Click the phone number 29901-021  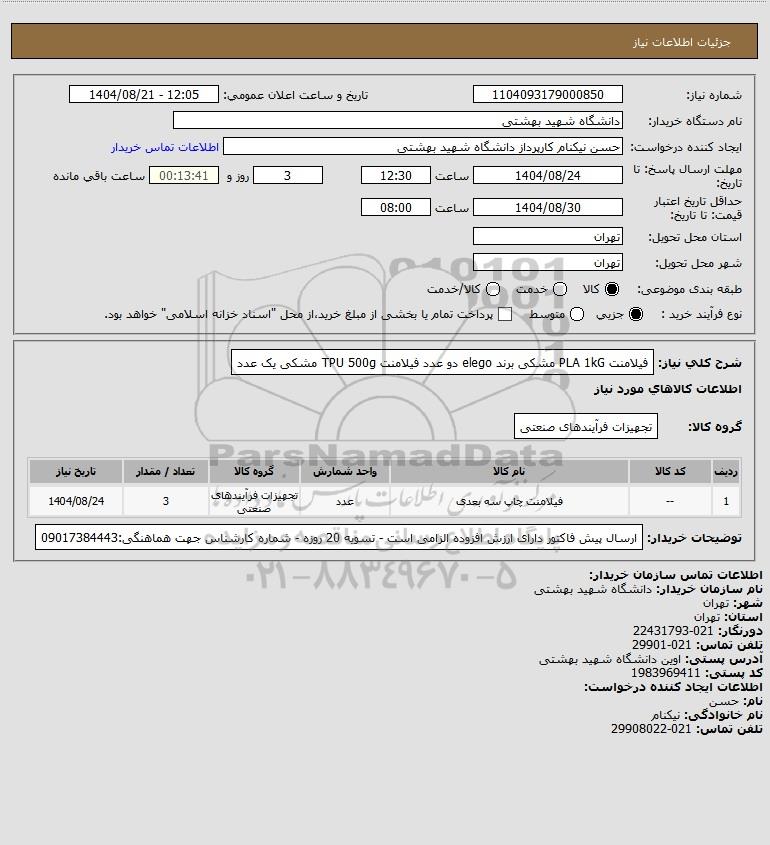(662, 645)
